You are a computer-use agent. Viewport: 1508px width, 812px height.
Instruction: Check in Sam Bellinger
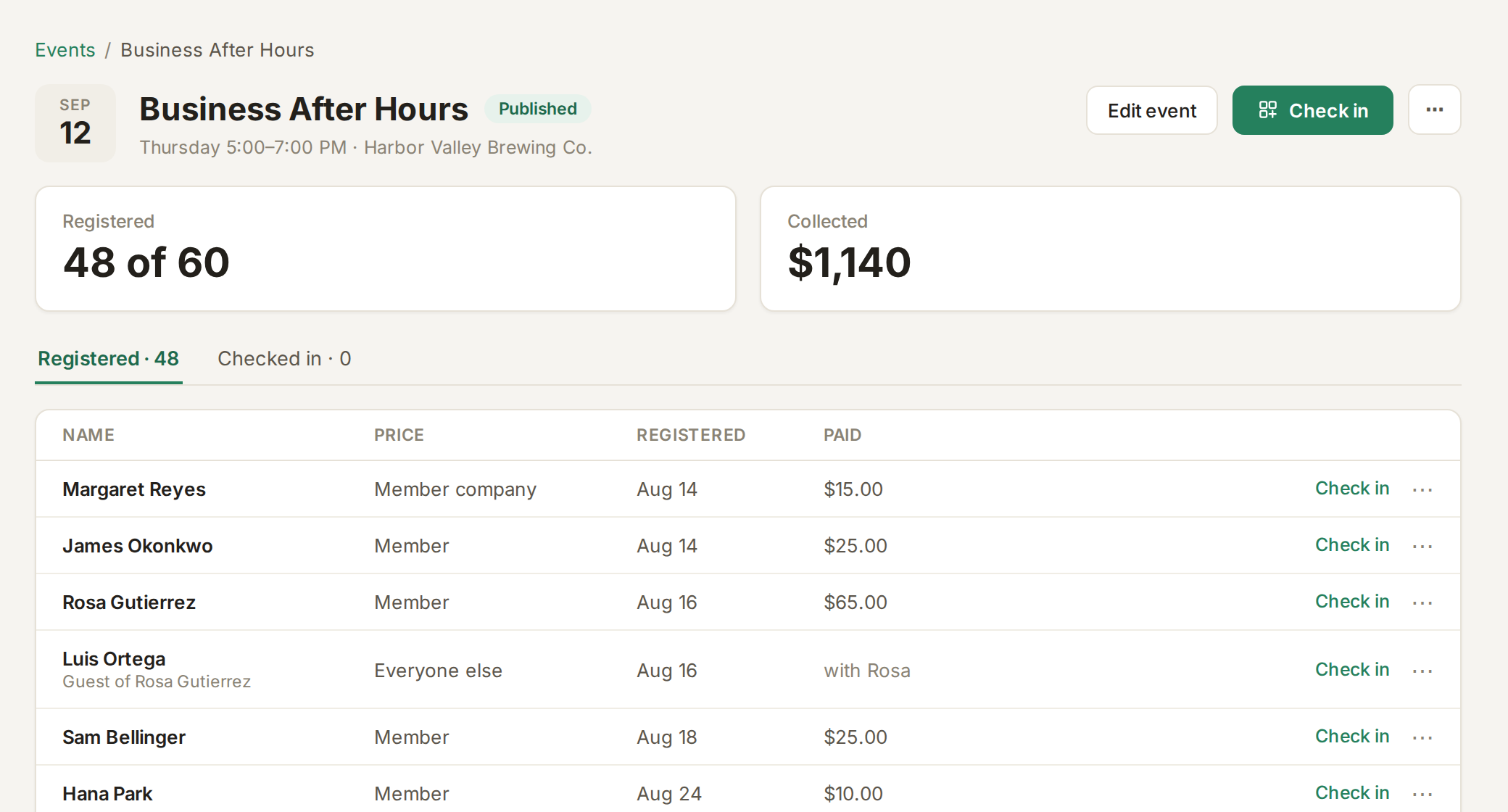[1352, 737]
